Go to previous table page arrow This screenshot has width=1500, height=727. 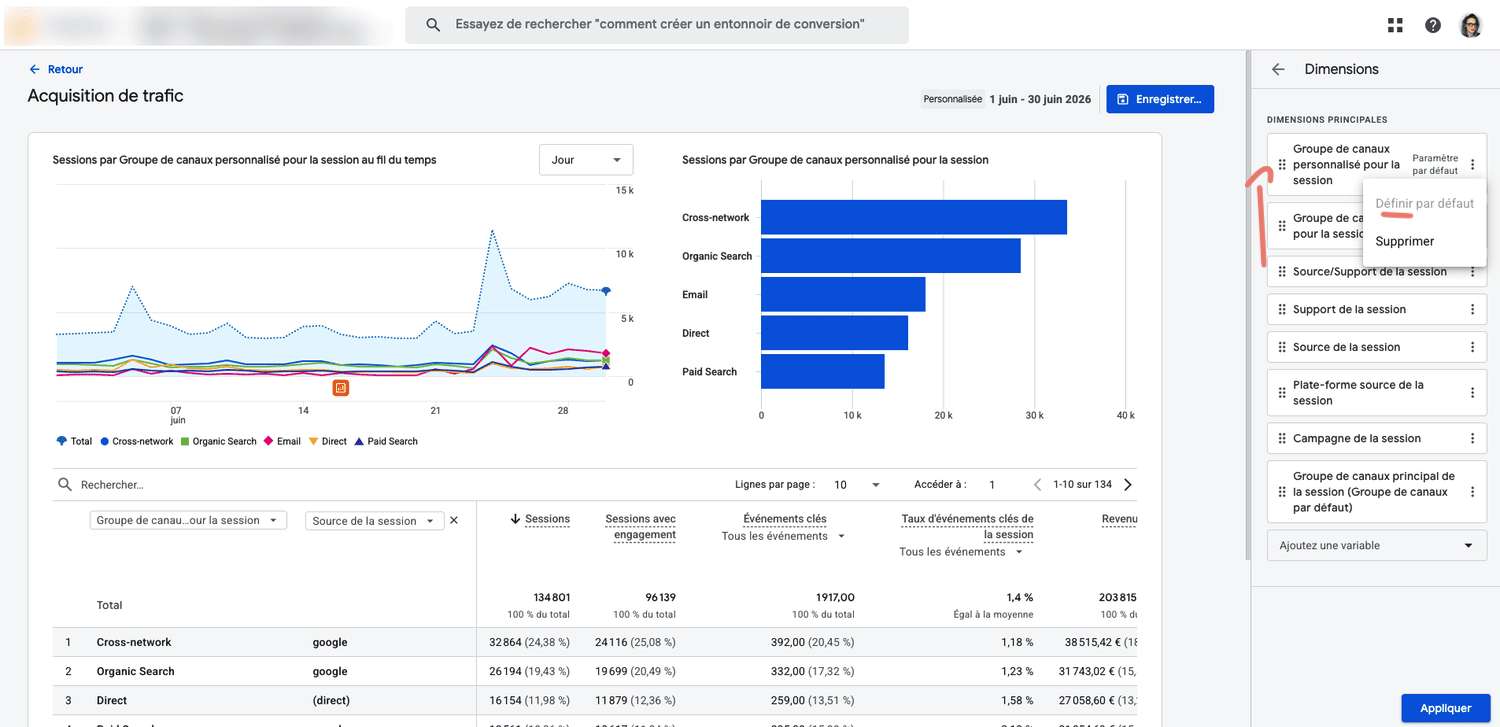[1038, 485]
